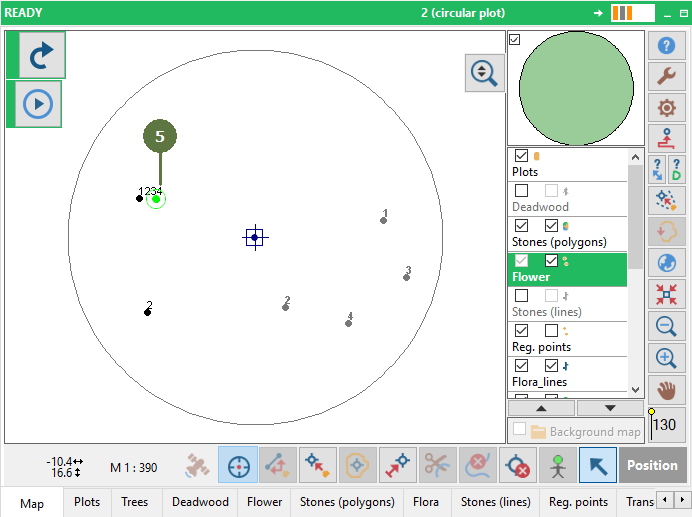Image resolution: width=692 pixels, height=517 pixels.
Task: Switch to the Flower tab
Action: coord(264,502)
